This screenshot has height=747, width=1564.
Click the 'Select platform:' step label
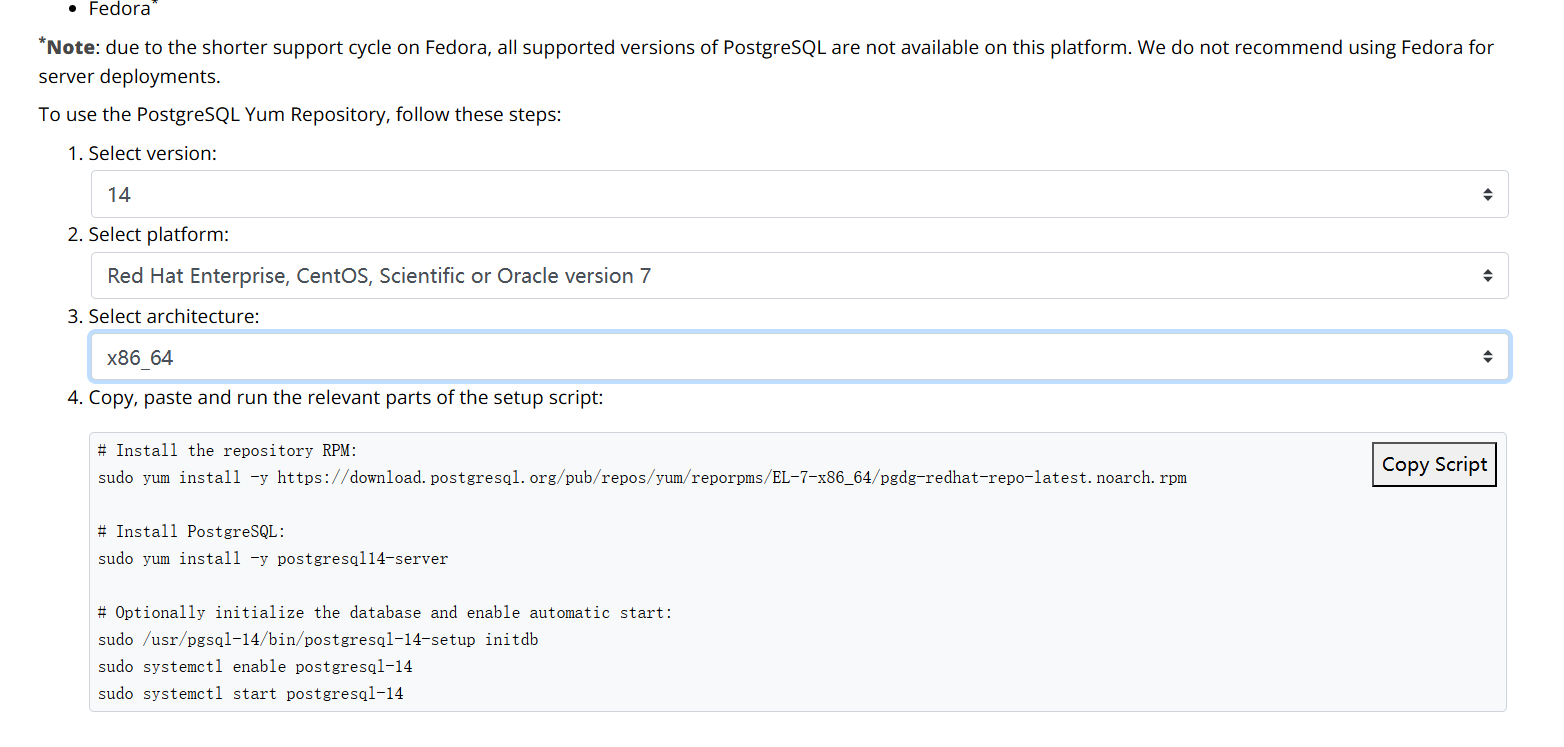[x=158, y=234]
